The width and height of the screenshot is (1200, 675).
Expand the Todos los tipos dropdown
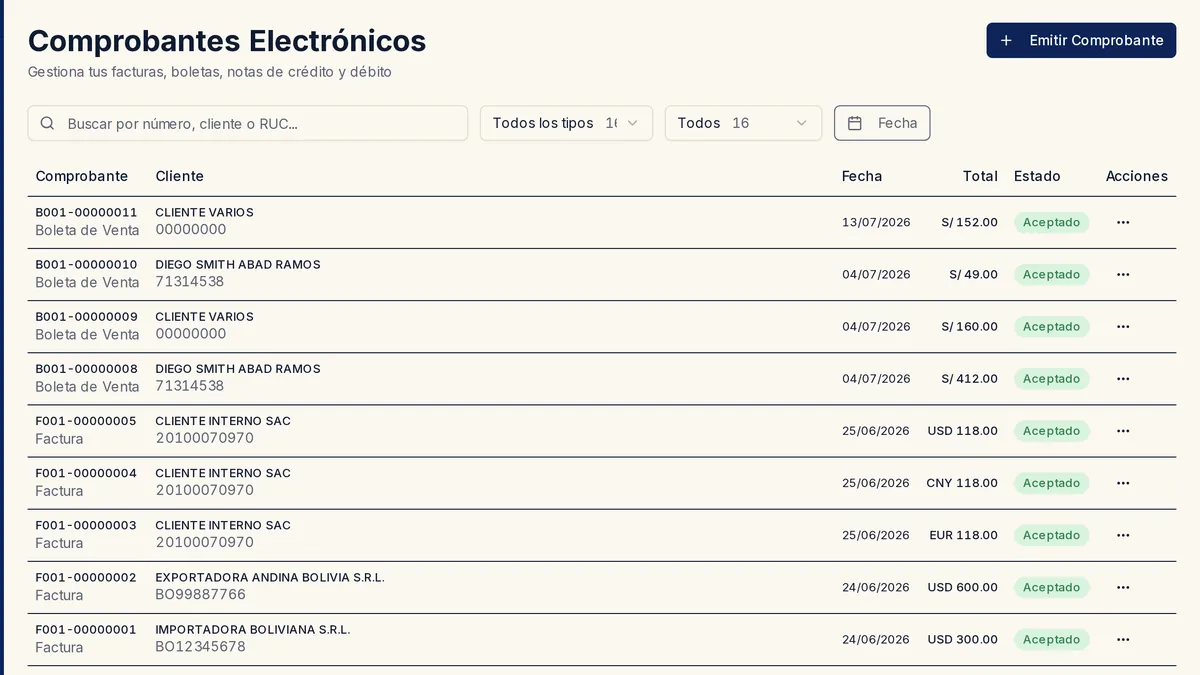pyautogui.click(x=566, y=123)
